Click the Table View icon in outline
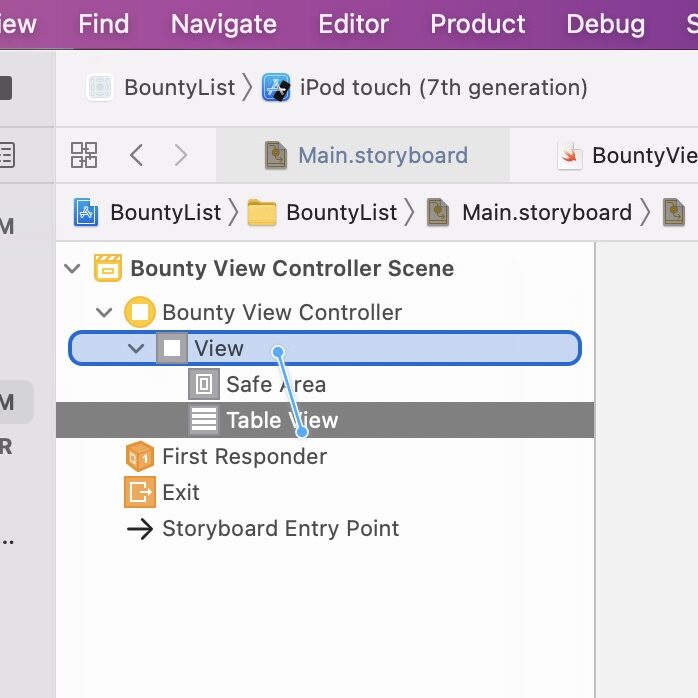The width and height of the screenshot is (698, 698). tap(204, 420)
